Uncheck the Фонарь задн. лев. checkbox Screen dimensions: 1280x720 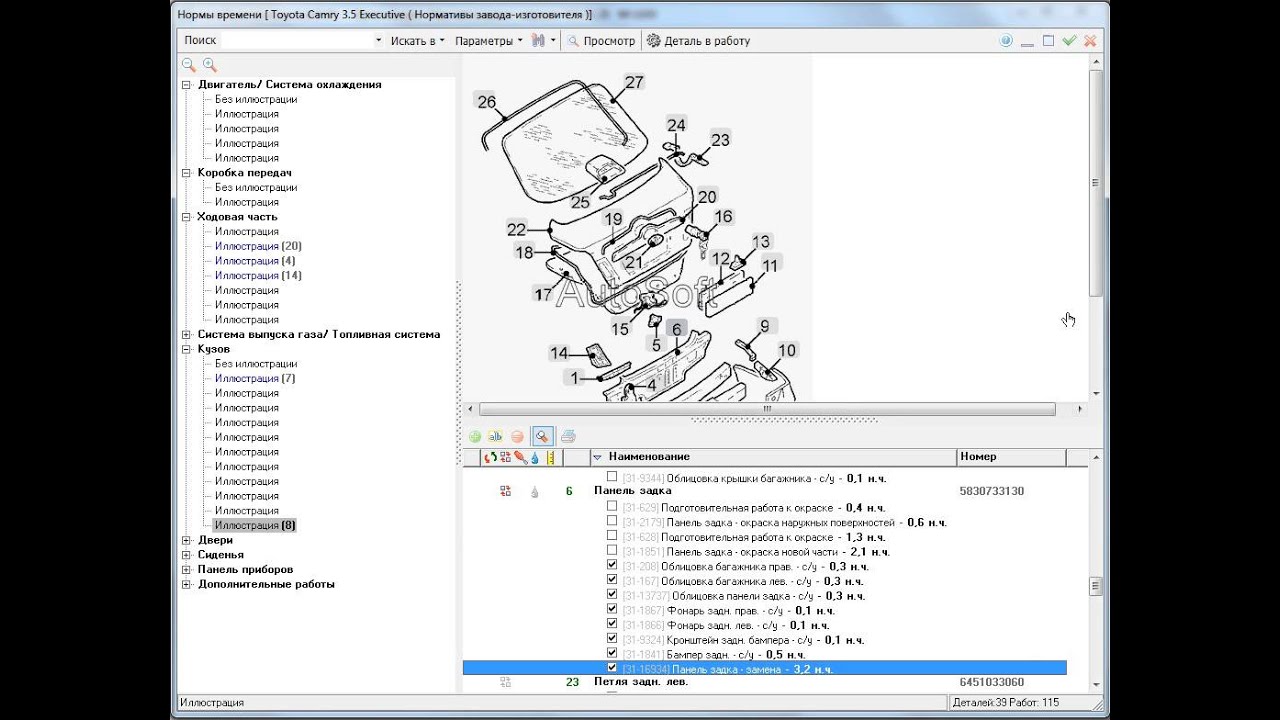click(612, 624)
